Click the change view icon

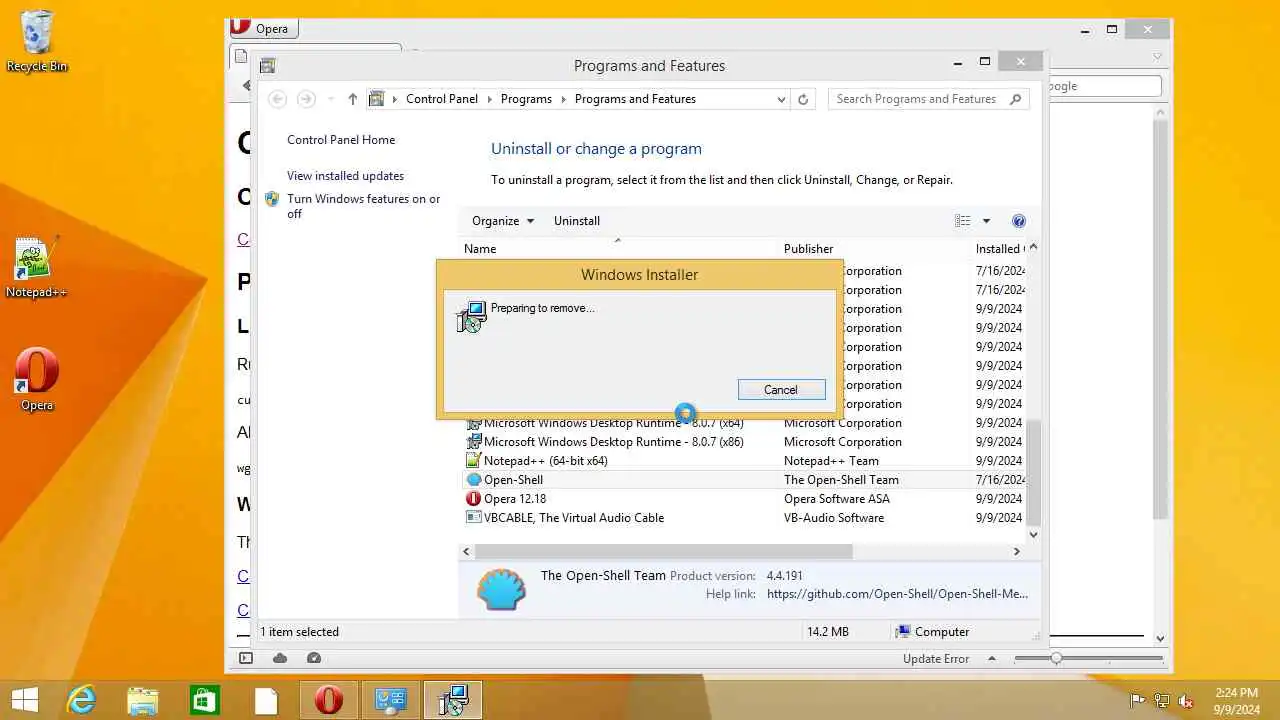coord(962,221)
